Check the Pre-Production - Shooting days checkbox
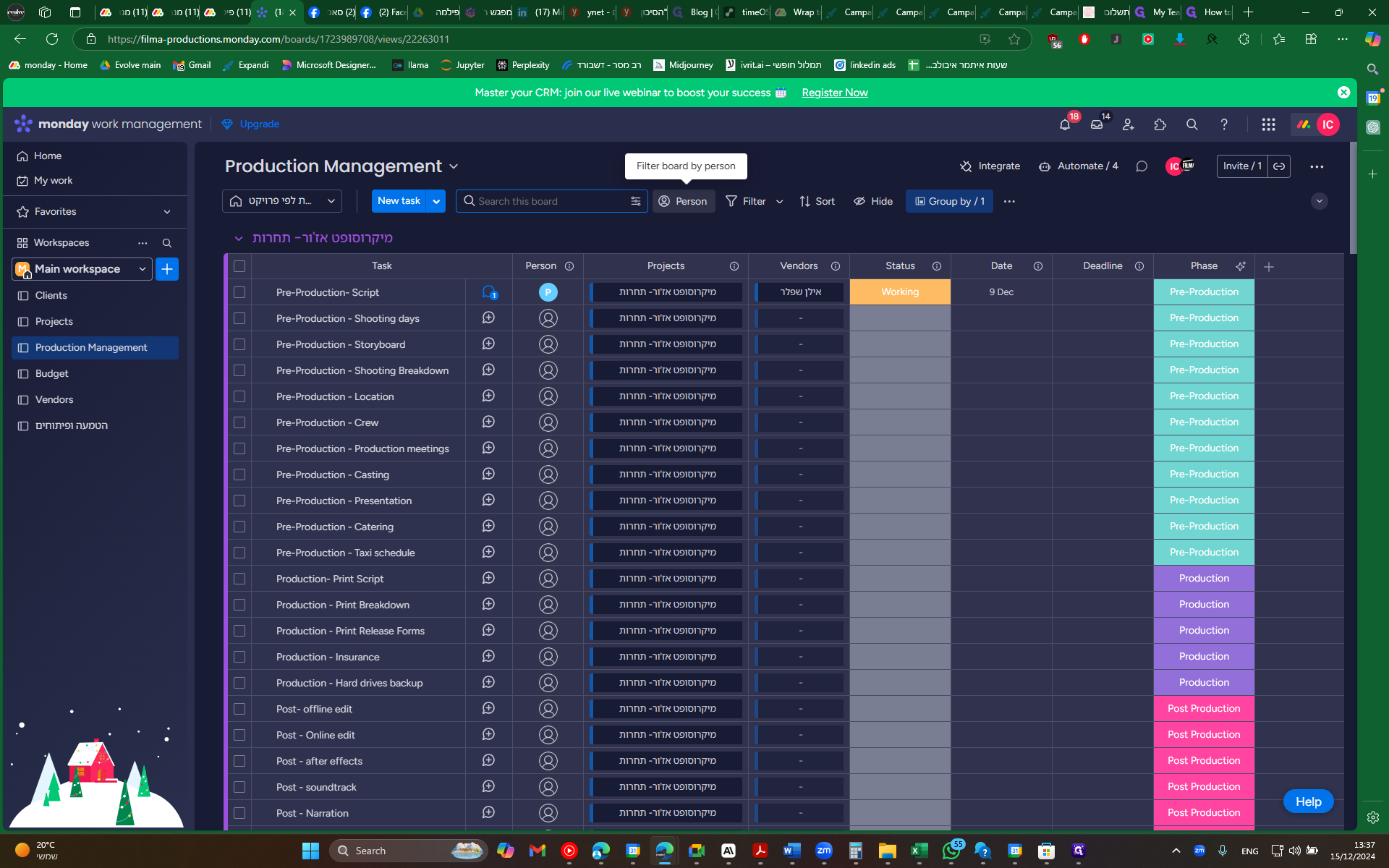Screen dimensions: 1389x868 pyautogui.click(x=239, y=318)
